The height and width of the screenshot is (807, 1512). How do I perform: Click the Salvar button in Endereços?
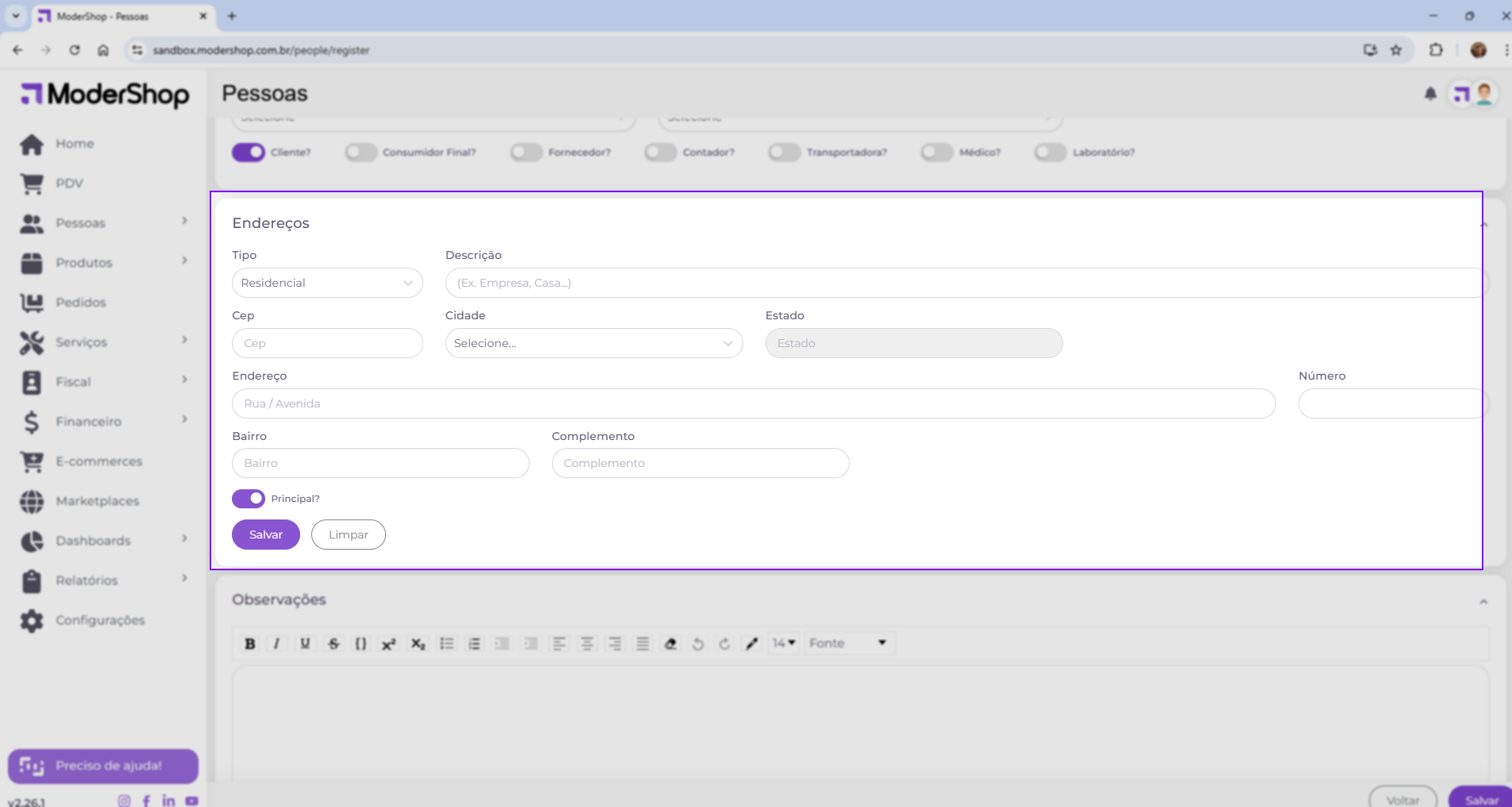click(265, 535)
